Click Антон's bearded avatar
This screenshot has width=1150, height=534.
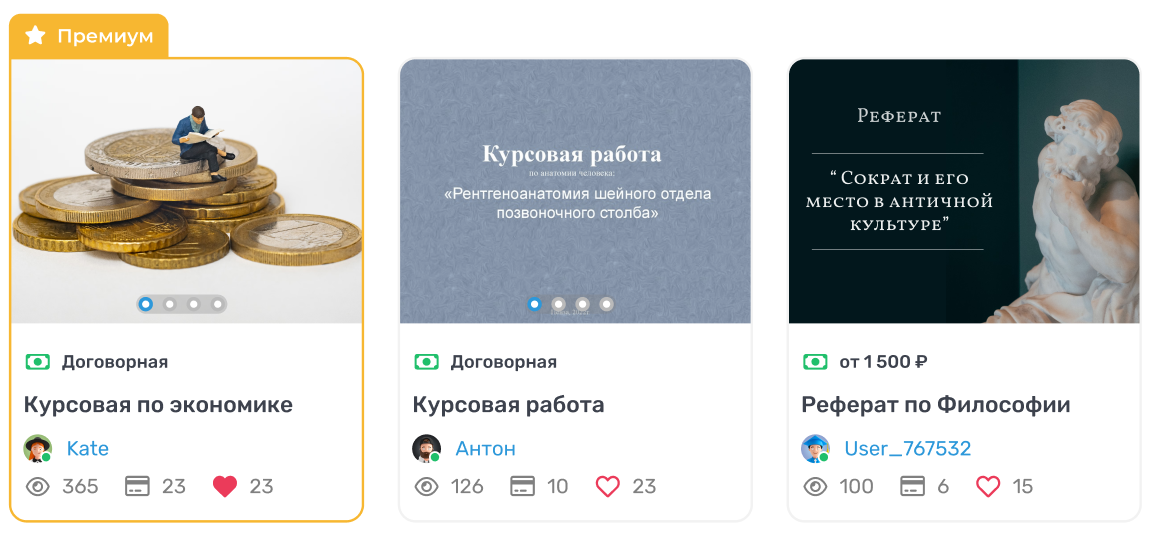pyautogui.click(x=426, y=449)
